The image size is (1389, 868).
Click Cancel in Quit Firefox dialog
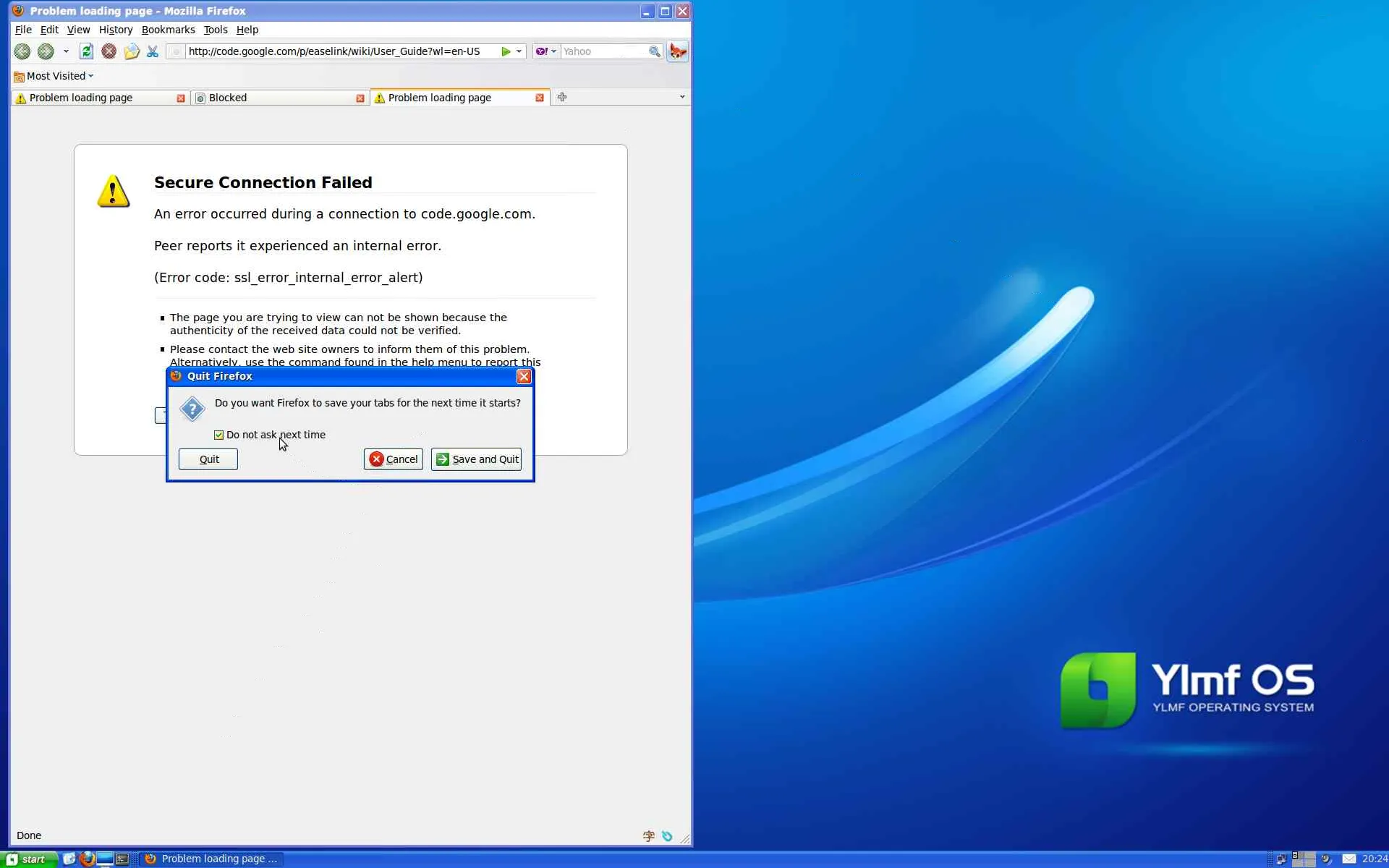click(x=393, y=459)
